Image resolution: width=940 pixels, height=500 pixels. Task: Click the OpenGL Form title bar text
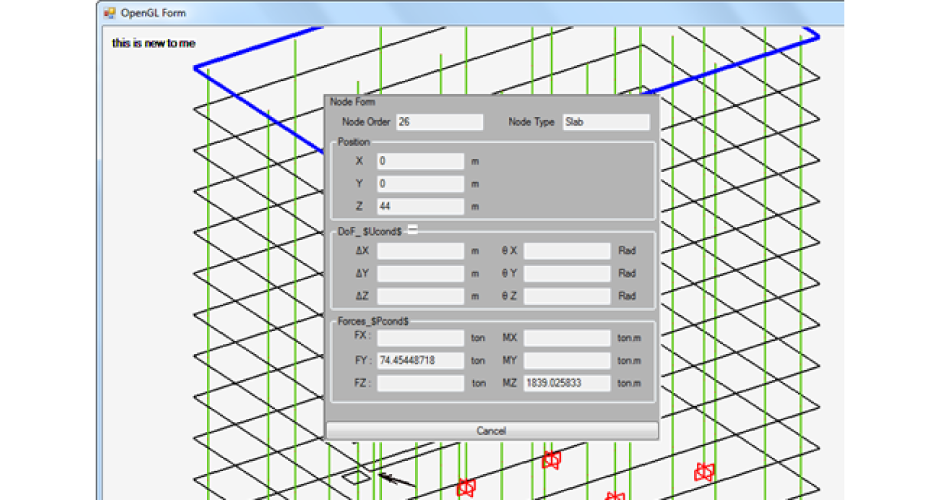(153, 13)
